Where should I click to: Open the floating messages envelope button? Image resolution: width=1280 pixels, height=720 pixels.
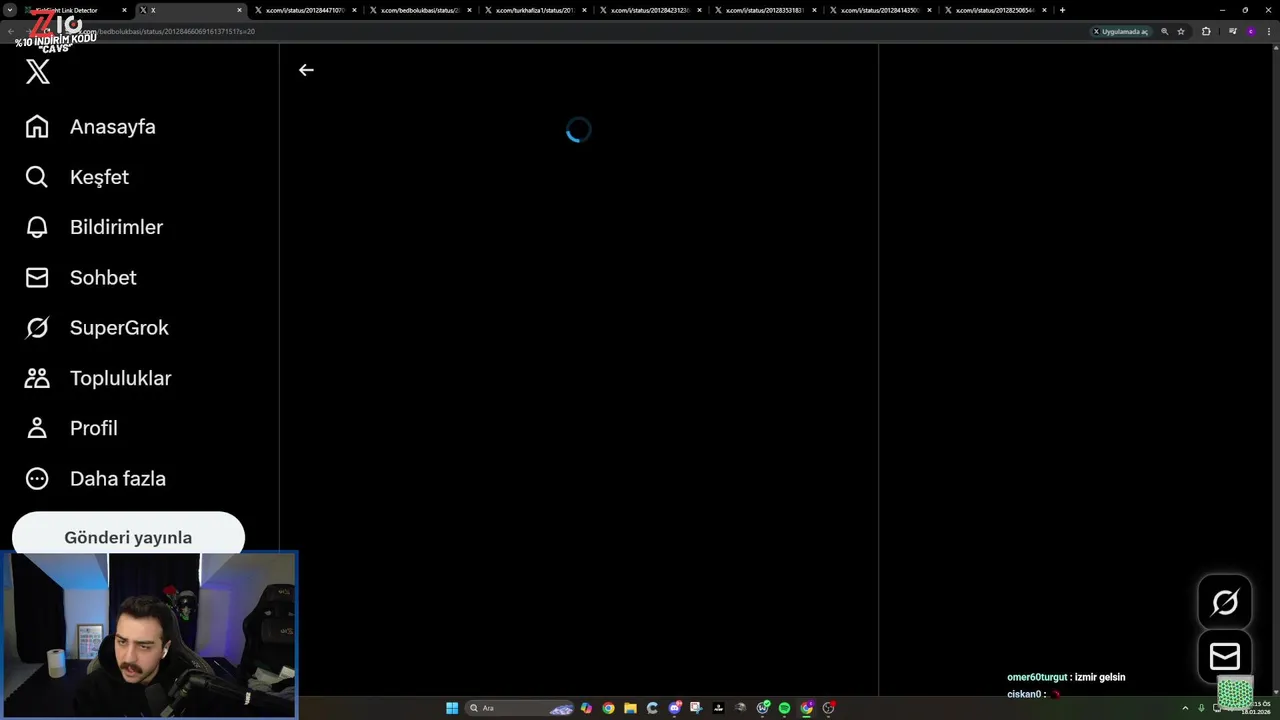[x=1225, y=656]
